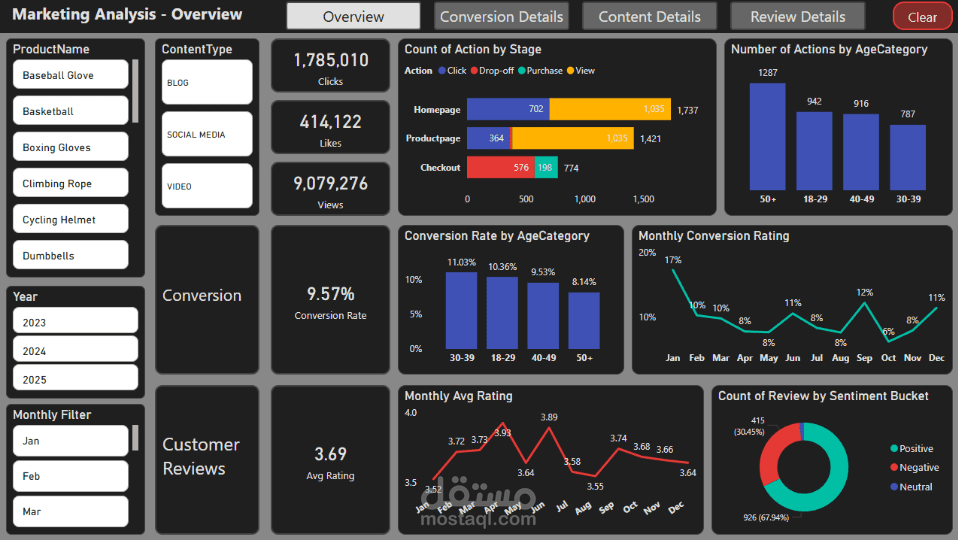Click the 30-39 bar showing 787 actions
Image resolution: width=958 pixels, height=540 pixels.
tap(908, 158)
